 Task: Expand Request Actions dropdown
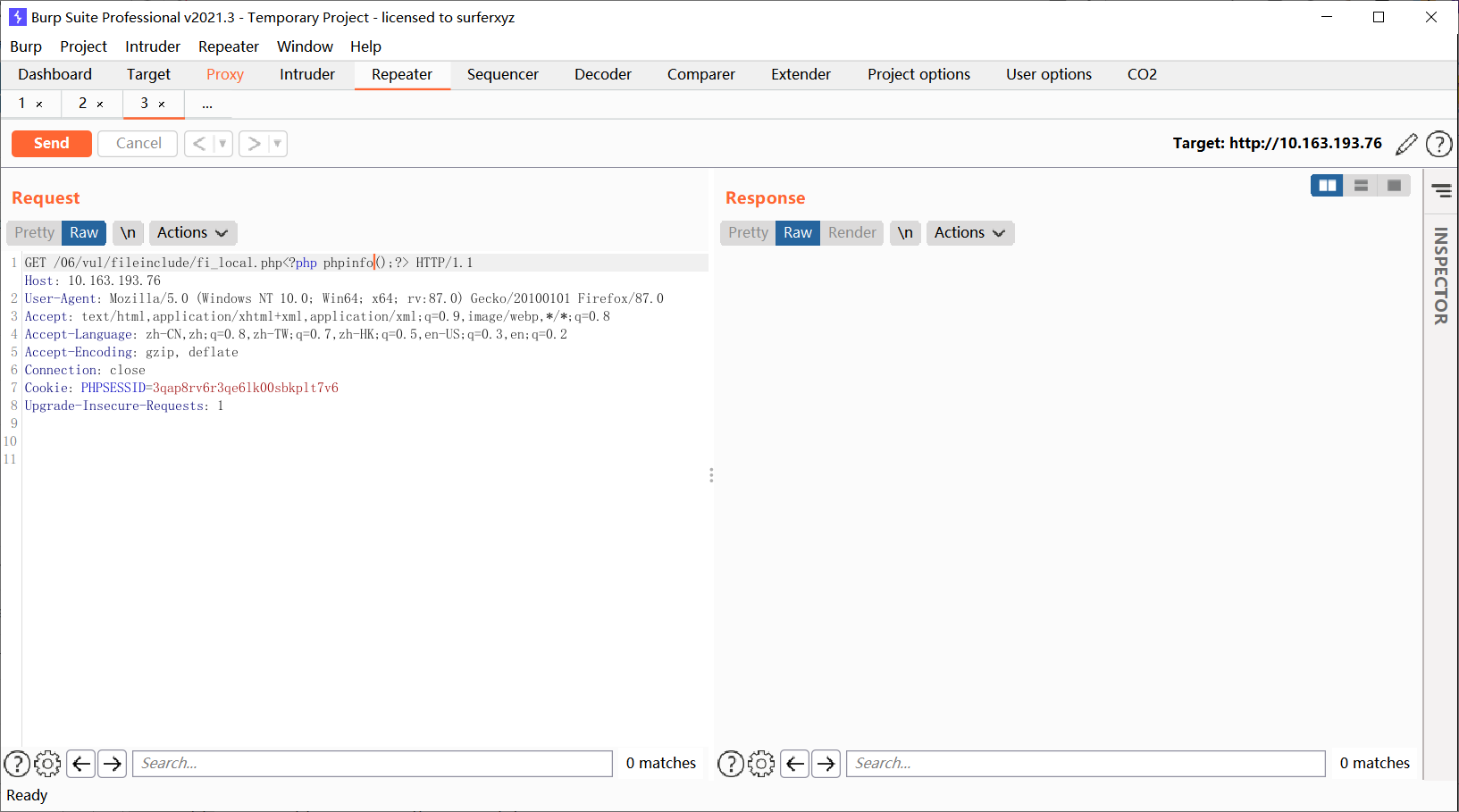coord(193,233)
